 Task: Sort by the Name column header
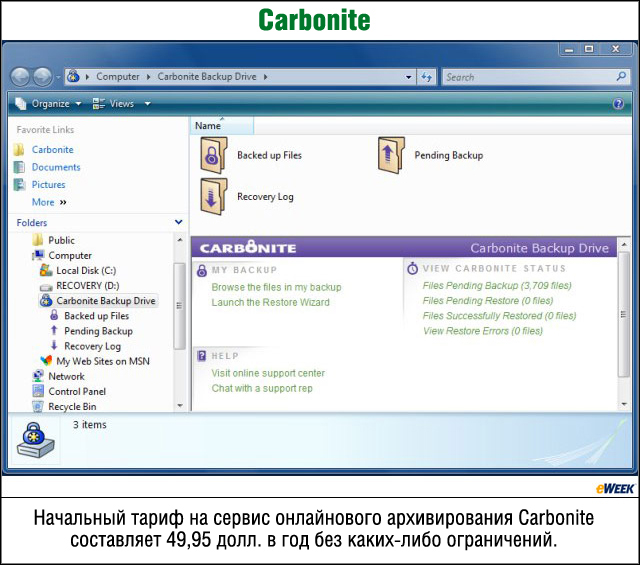[x=221, y=126]
